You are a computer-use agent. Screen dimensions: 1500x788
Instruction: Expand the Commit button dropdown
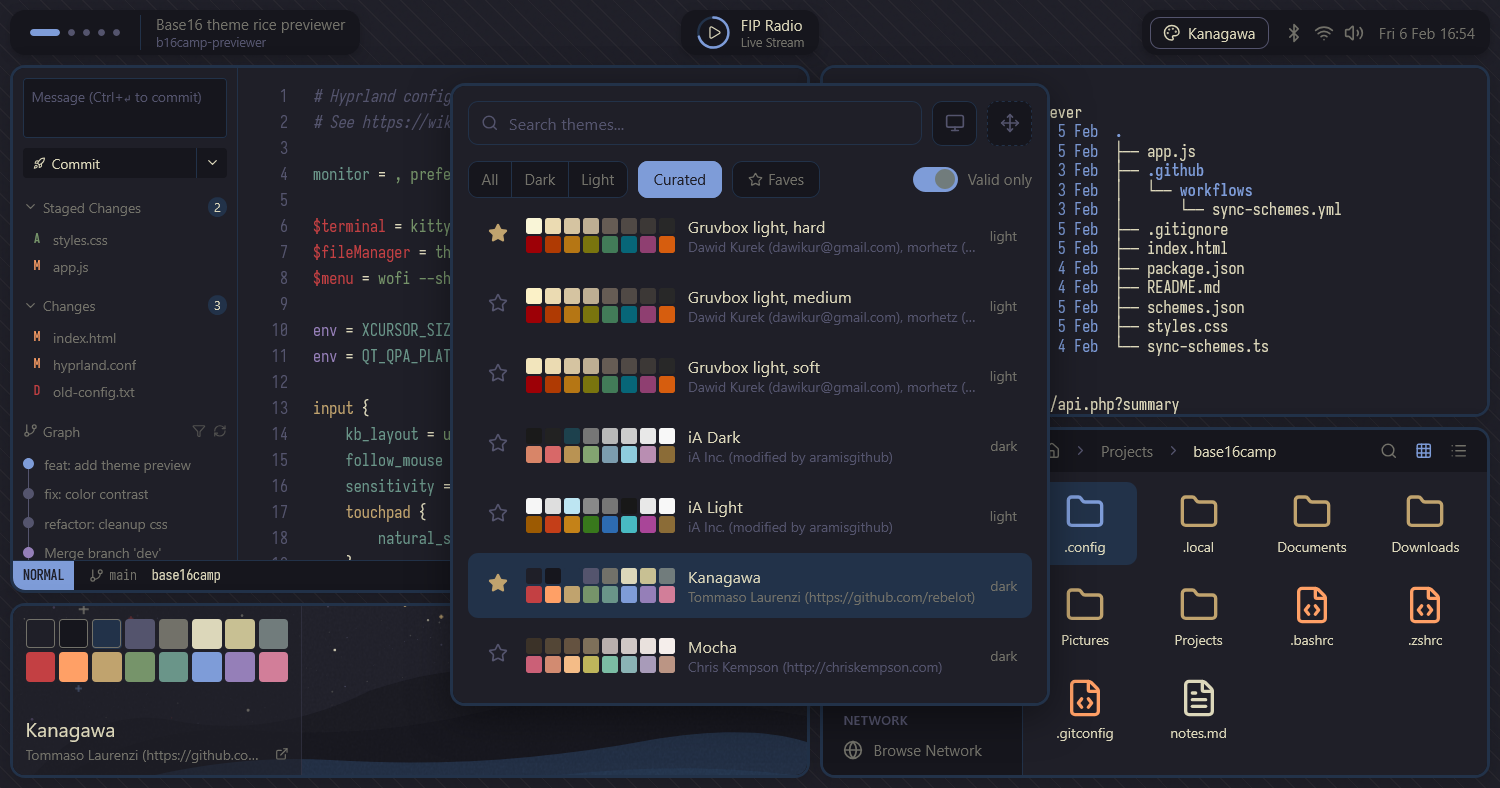click(x=212, y=163)
